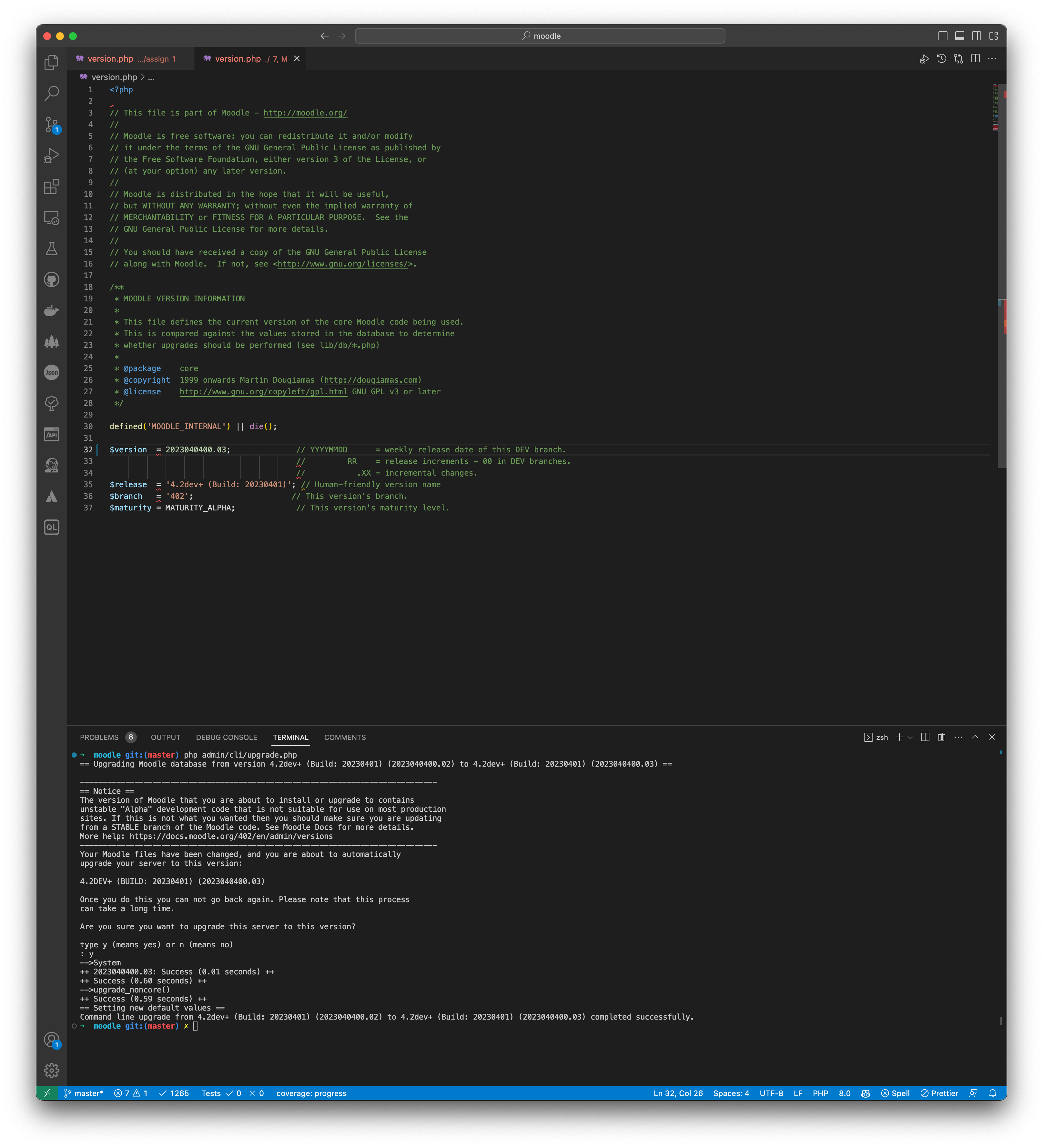Click the moodle command center search box
This screenshot has height=1148, width=1043.
(x=540, y=36)
